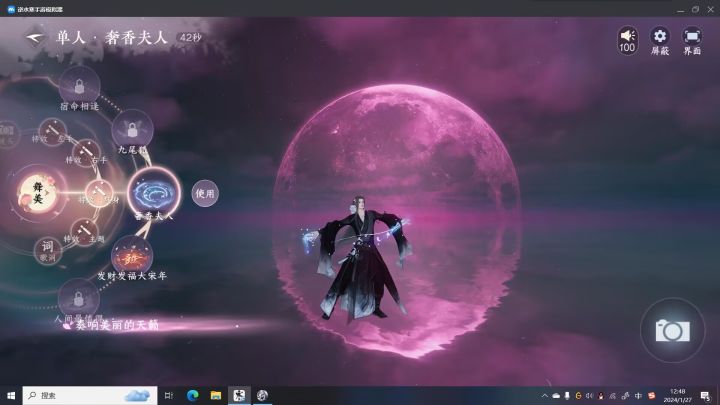
Task: Click the central 舞美 orb
Action: [38, 193]
